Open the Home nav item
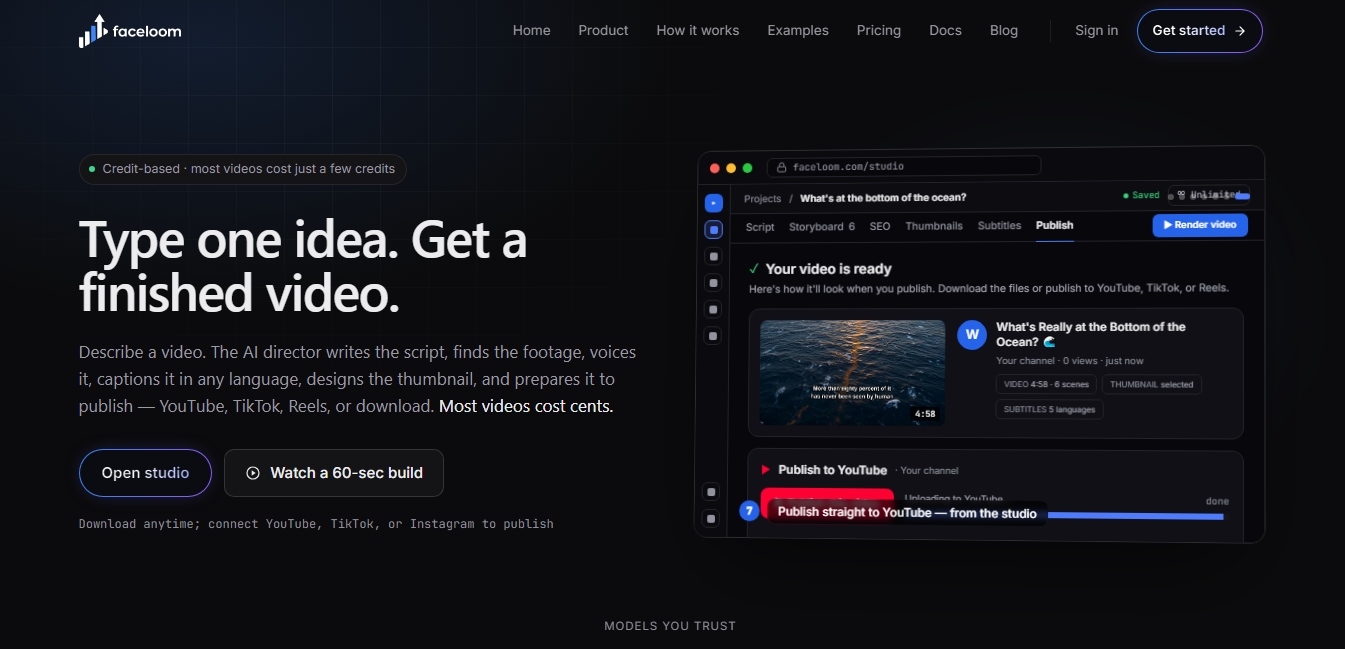Screen dimensions: 1345x649 [x=532, y=30]
